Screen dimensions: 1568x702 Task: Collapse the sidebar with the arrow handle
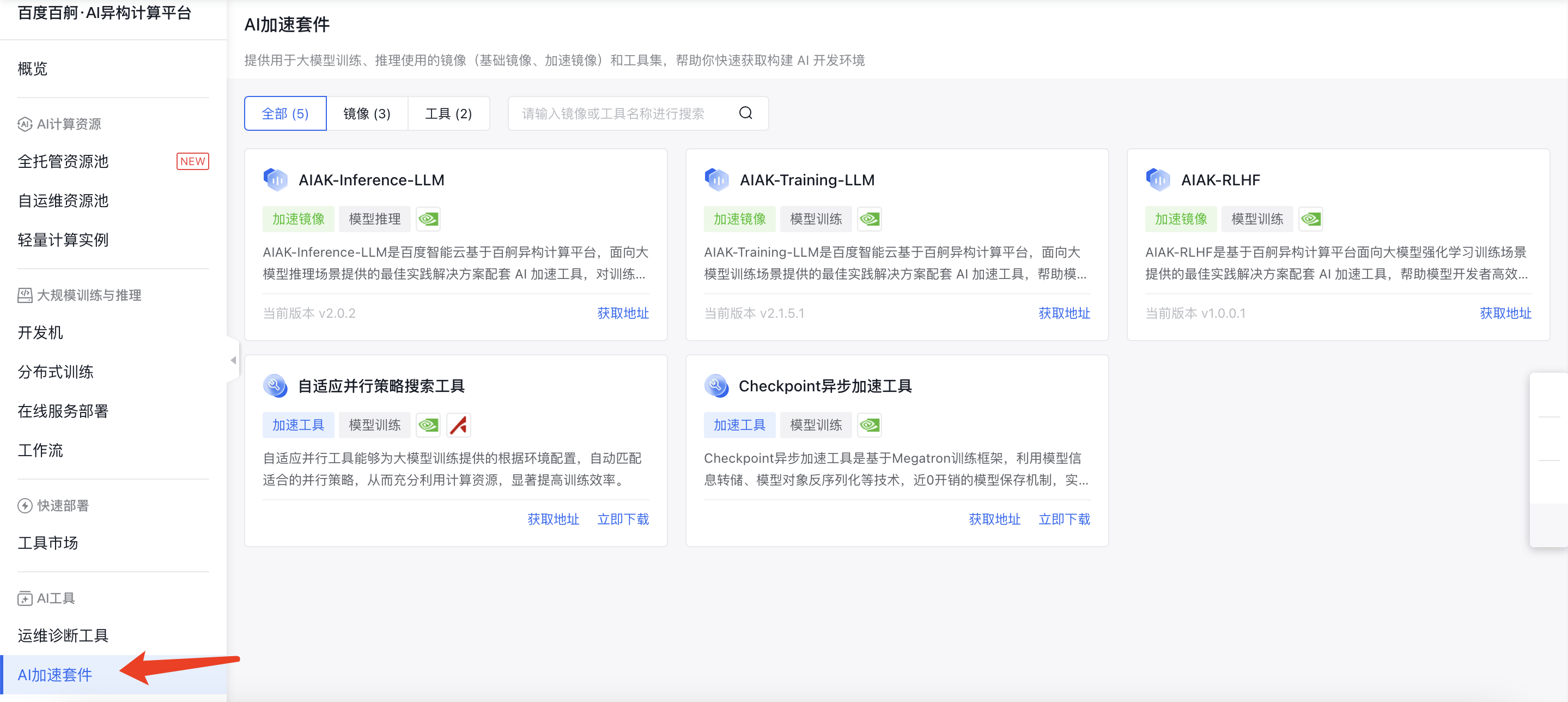coord(233,360)
